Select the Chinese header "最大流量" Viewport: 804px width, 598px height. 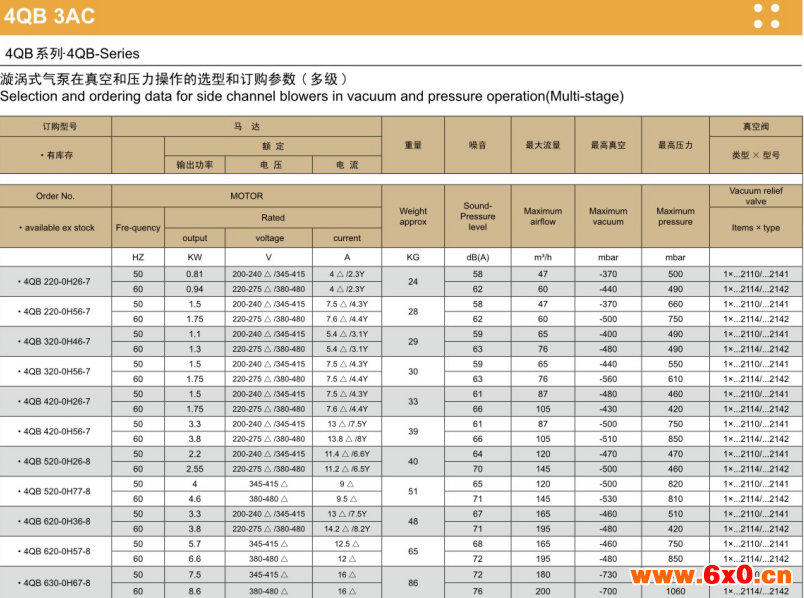click(543, 145)
